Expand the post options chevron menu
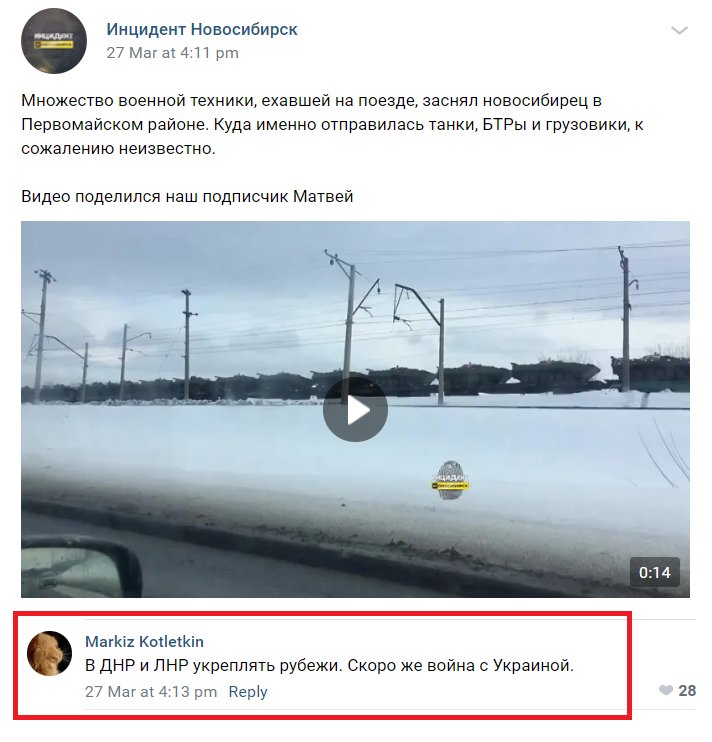 (679, 31)
